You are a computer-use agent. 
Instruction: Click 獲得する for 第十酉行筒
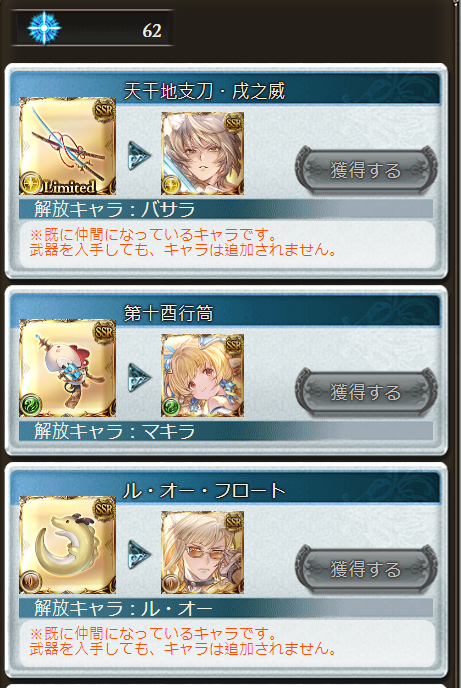[366, 392]
